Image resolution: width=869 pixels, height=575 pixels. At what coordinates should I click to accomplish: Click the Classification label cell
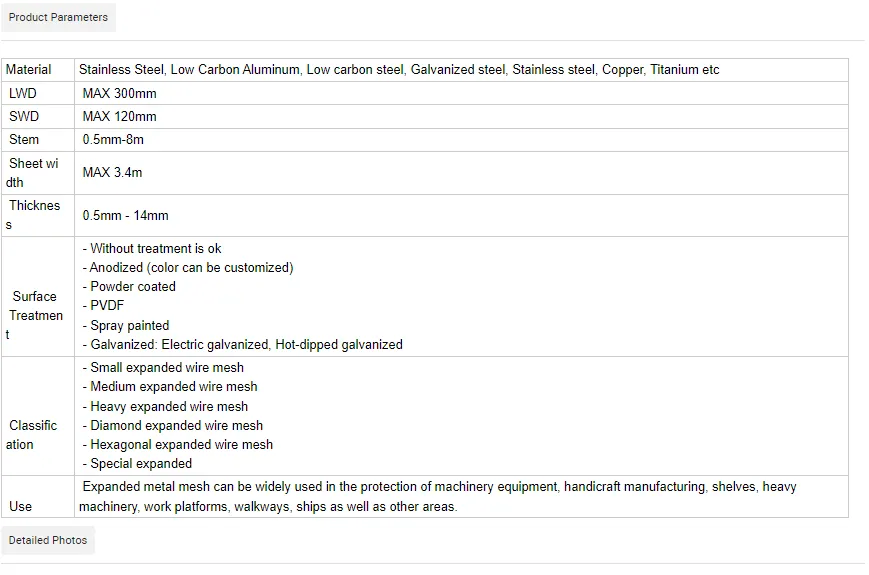33,435
